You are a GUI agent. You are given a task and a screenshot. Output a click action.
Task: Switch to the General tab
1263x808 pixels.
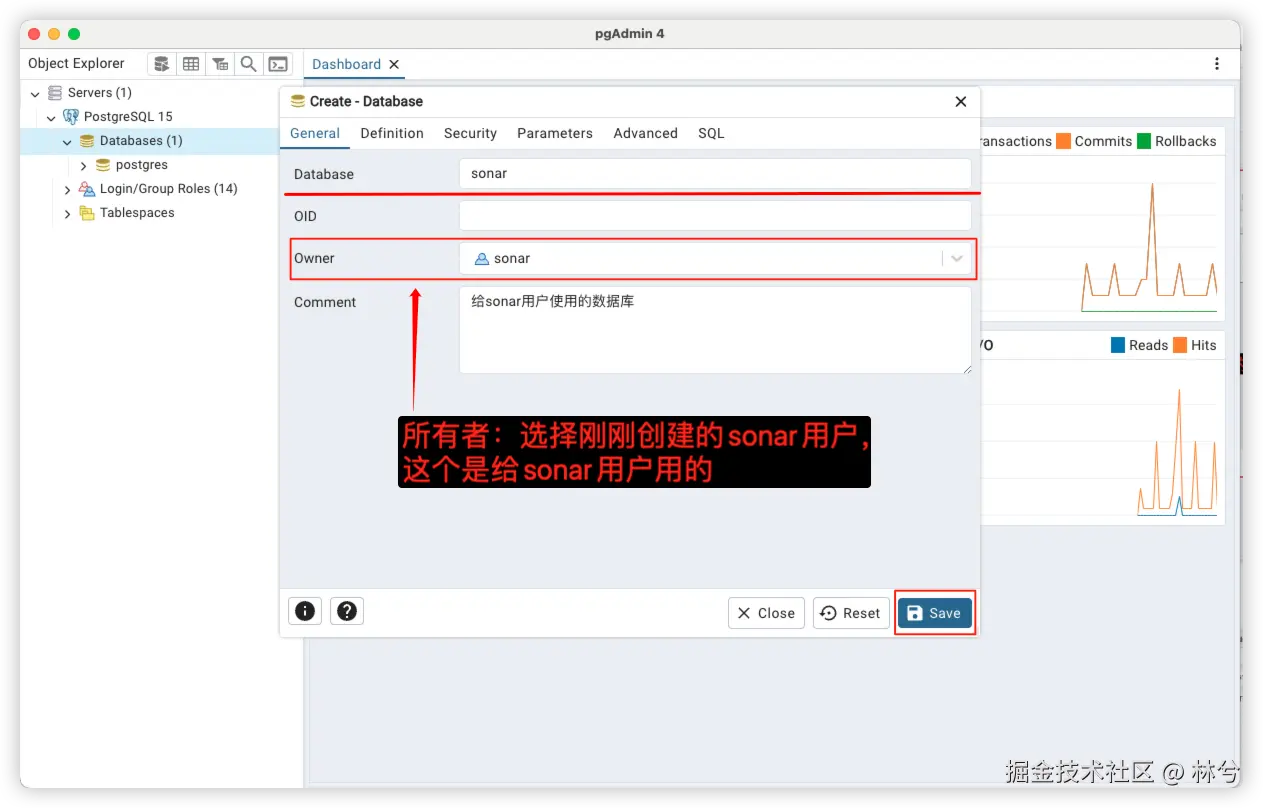315,133
